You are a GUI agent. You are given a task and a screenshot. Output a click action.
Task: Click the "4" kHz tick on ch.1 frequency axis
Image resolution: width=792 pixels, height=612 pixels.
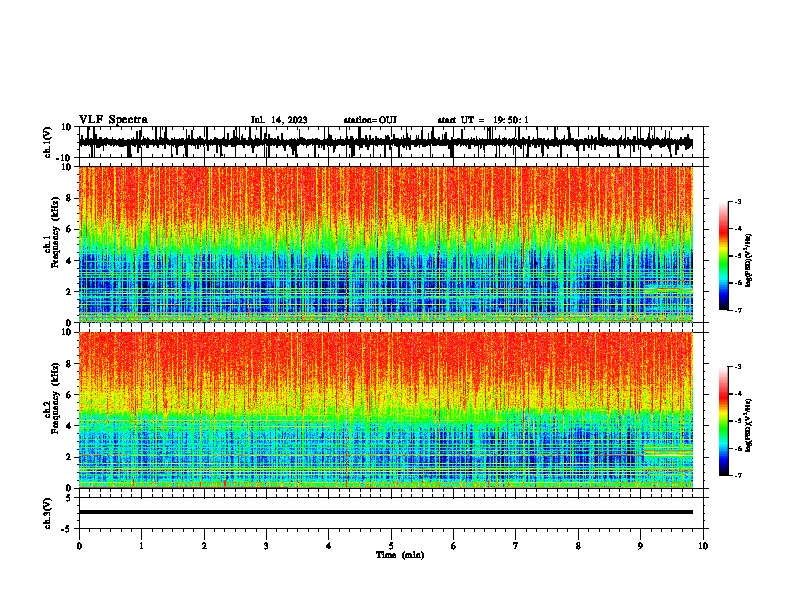click(x=70, y=261)
